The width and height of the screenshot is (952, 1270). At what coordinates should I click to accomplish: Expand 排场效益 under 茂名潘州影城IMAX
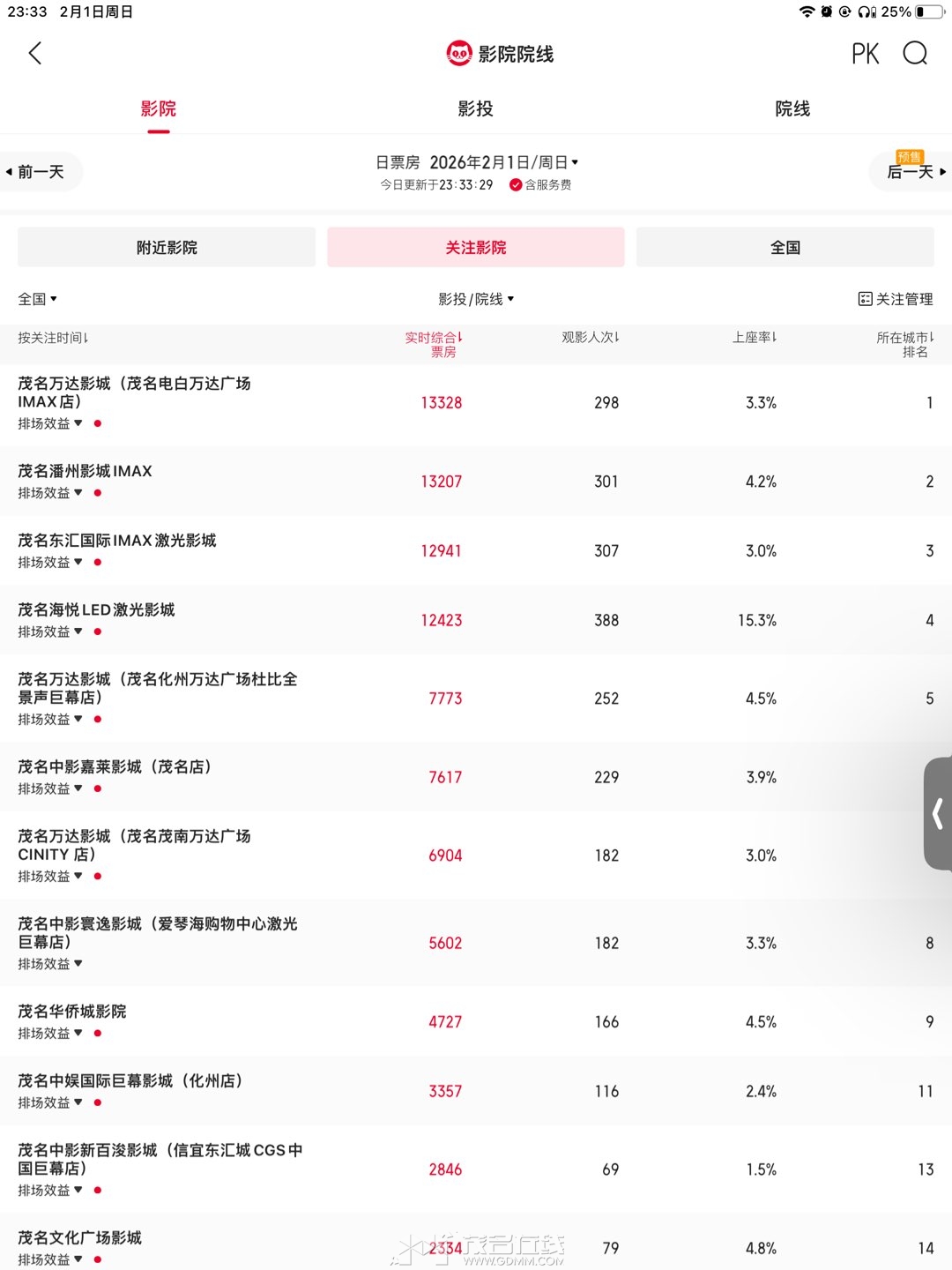pos(50,493)
